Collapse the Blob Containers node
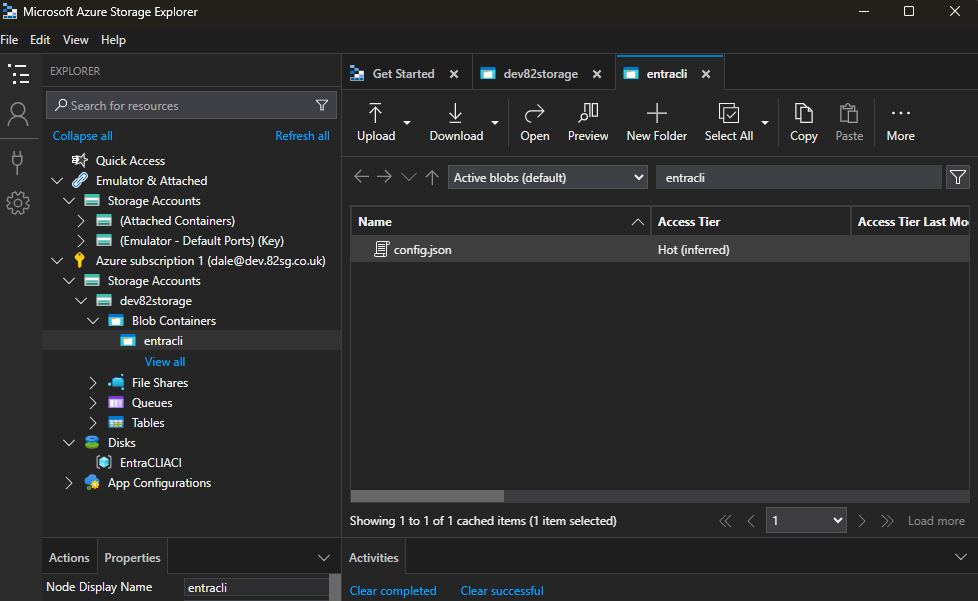 click(x=92, y=320)
